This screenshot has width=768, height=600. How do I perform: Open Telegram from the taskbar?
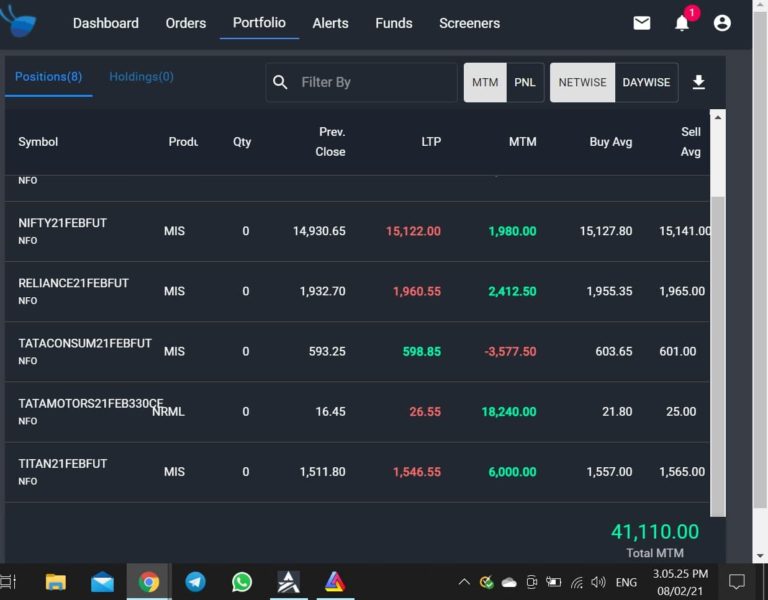[x=195, y=582]
